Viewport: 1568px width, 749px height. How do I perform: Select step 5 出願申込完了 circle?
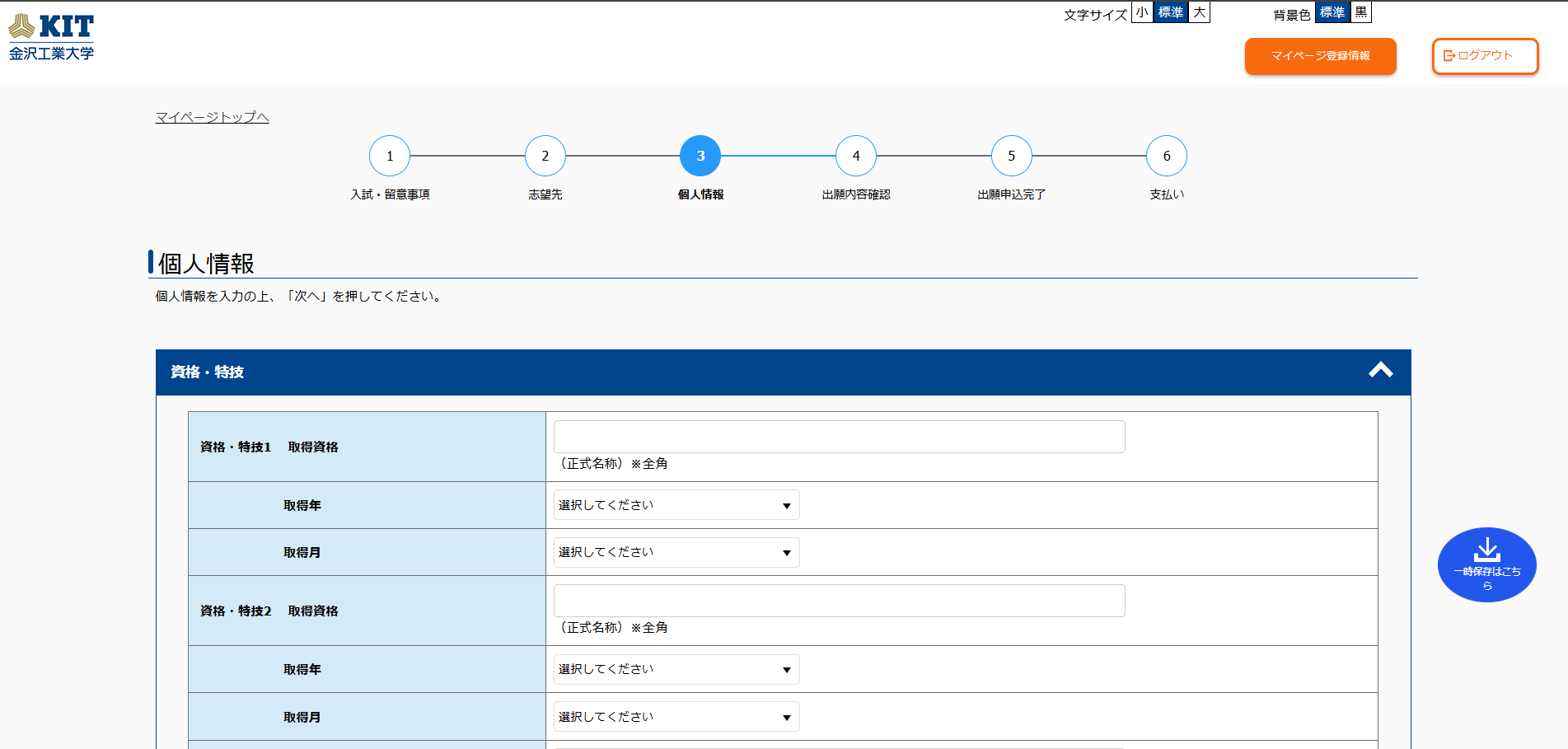pyautogui.click(x=1012, y=156)
